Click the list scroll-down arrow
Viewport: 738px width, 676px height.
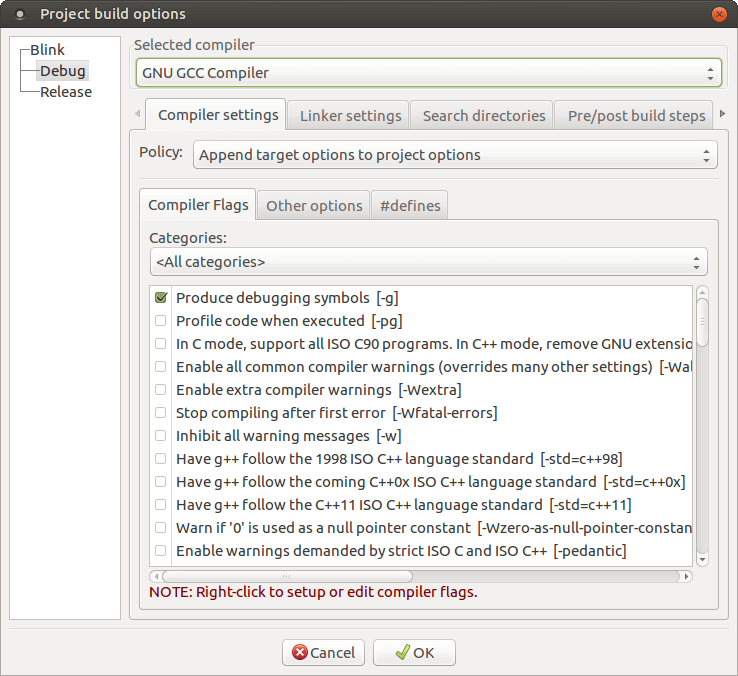(x=702, y=559)
